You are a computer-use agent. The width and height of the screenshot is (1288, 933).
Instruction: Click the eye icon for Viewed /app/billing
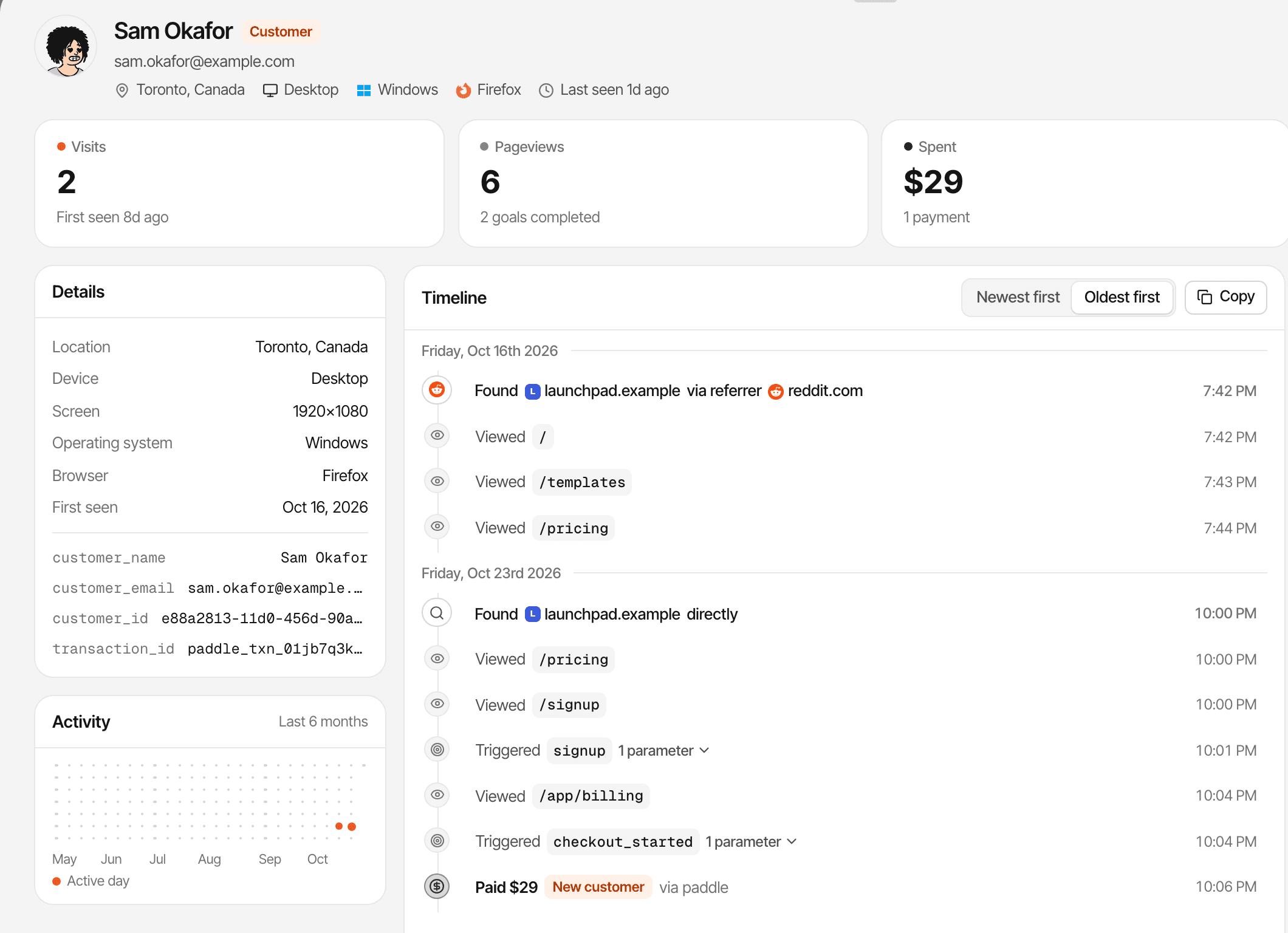437,795
